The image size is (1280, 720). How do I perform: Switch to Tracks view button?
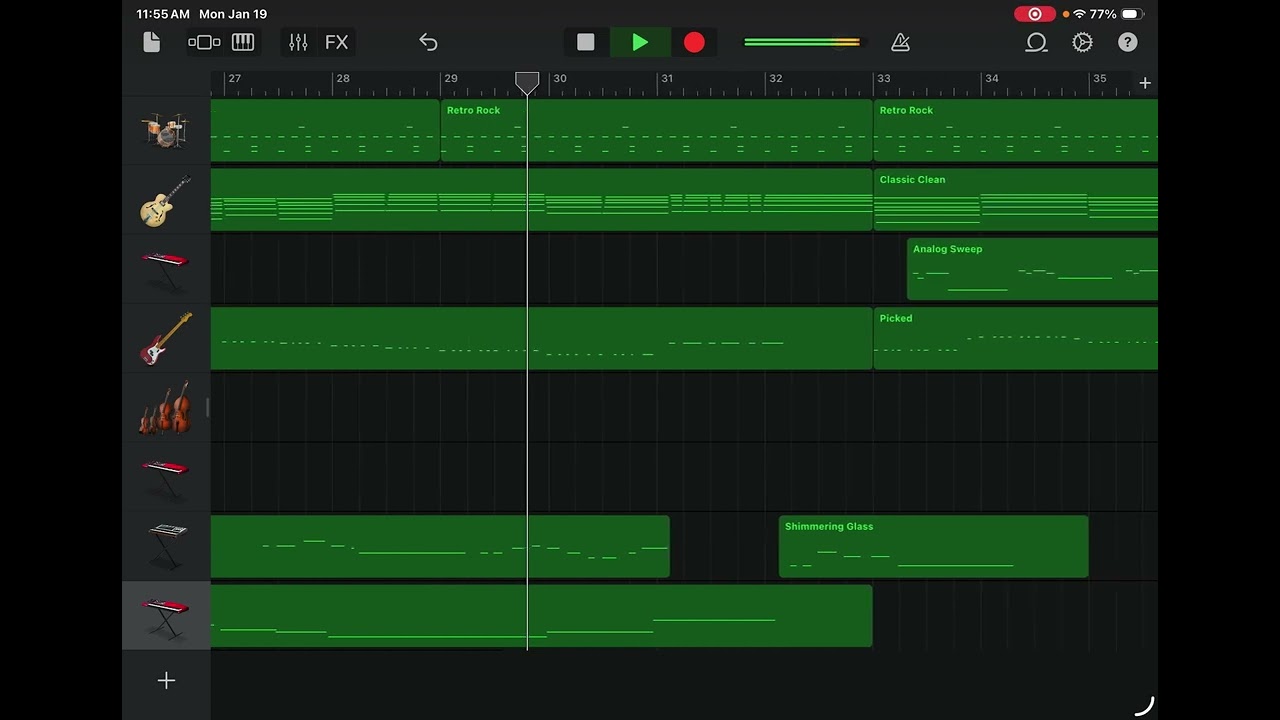204,42
